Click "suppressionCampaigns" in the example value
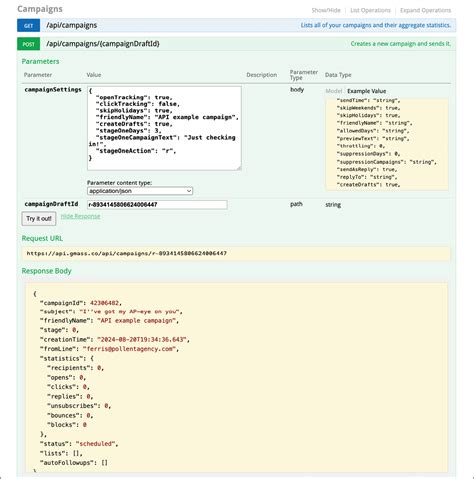Viewport: 474px width, 479px height. (x=386, y=162)
